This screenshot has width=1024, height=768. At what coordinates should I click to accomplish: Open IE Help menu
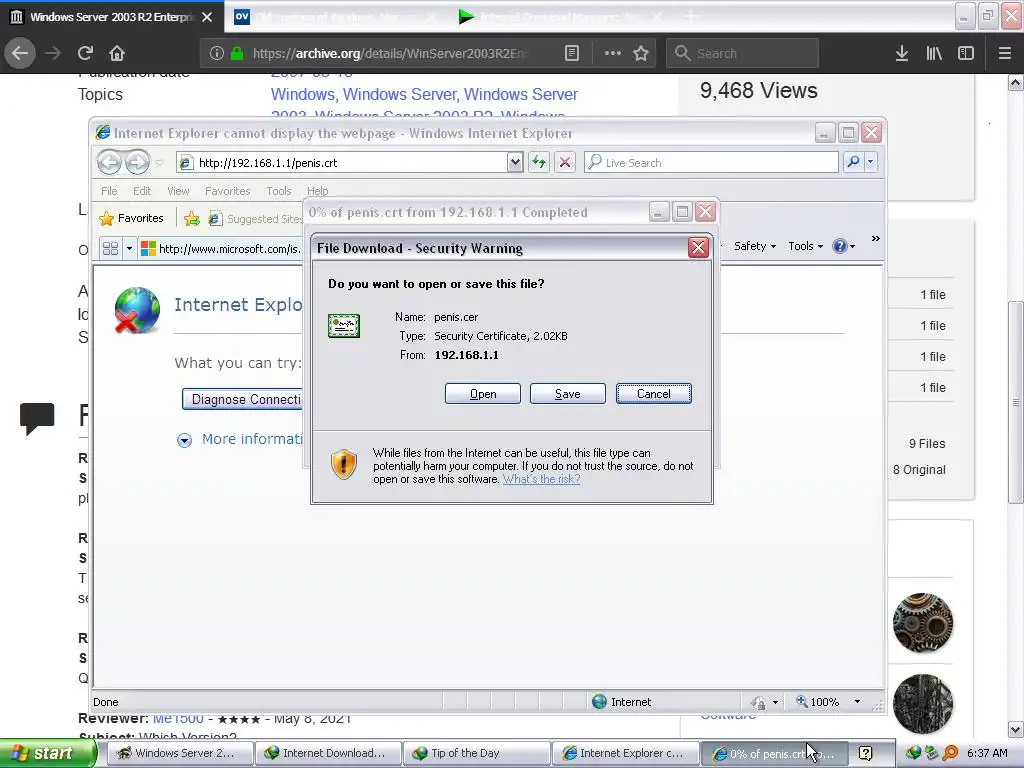317,191
